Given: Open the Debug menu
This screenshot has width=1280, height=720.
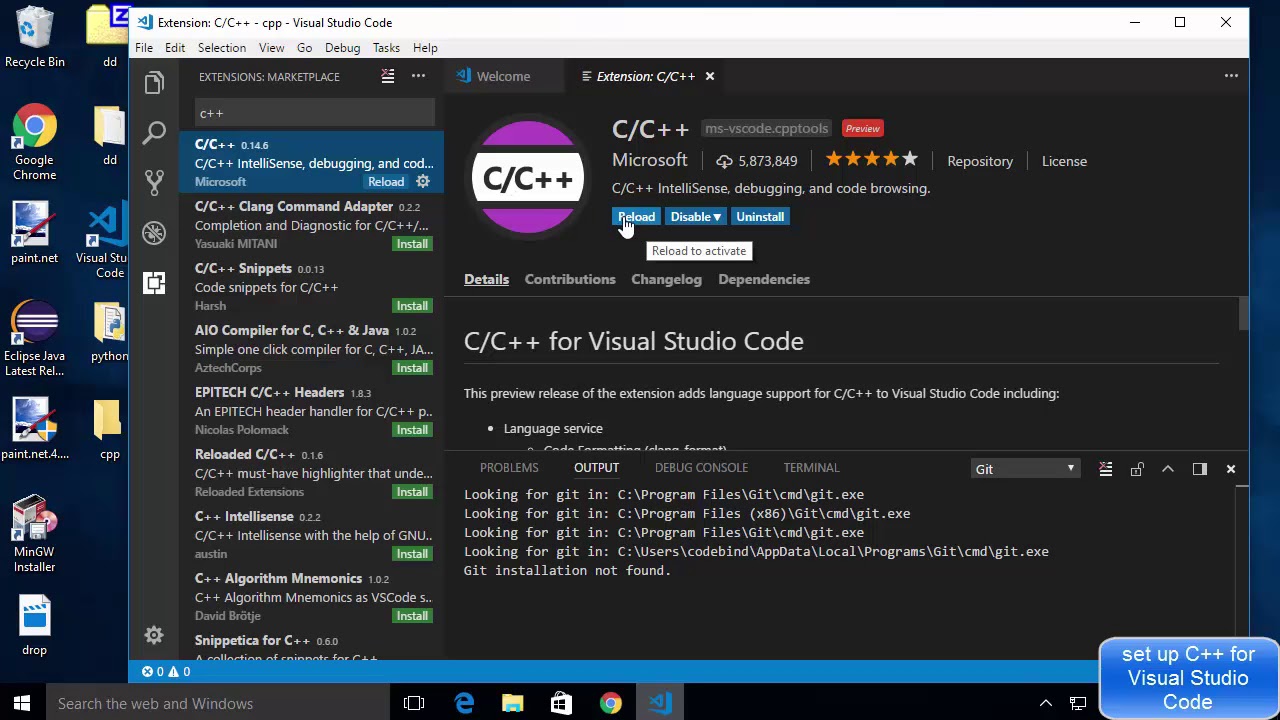Looking at the screenshot, I should click(x=342, y=48).
